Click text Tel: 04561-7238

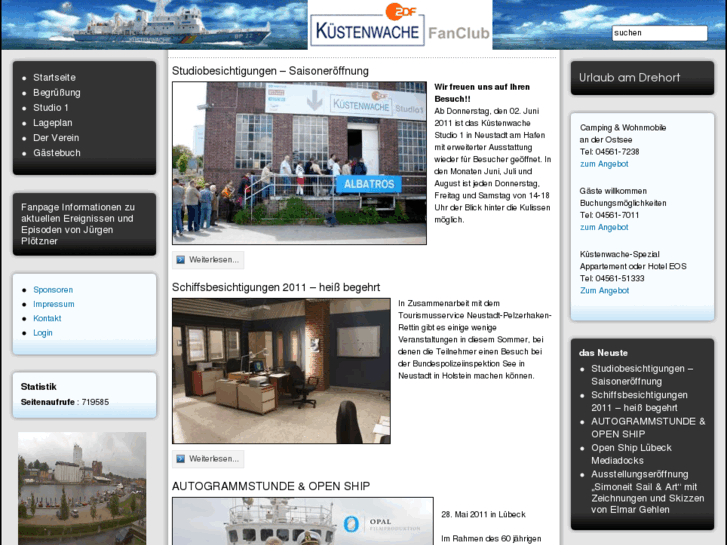609,152
